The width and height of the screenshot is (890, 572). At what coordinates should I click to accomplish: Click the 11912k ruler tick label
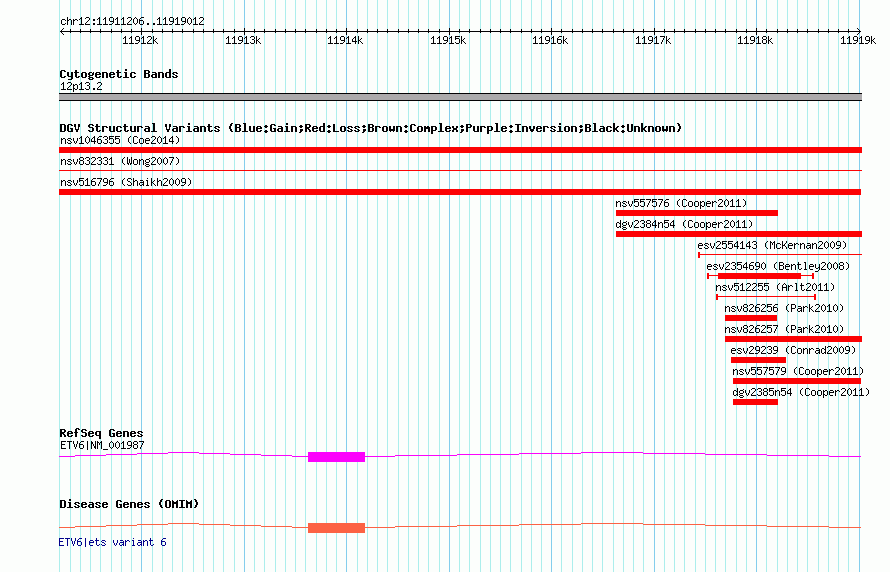[x=140, y=40]
